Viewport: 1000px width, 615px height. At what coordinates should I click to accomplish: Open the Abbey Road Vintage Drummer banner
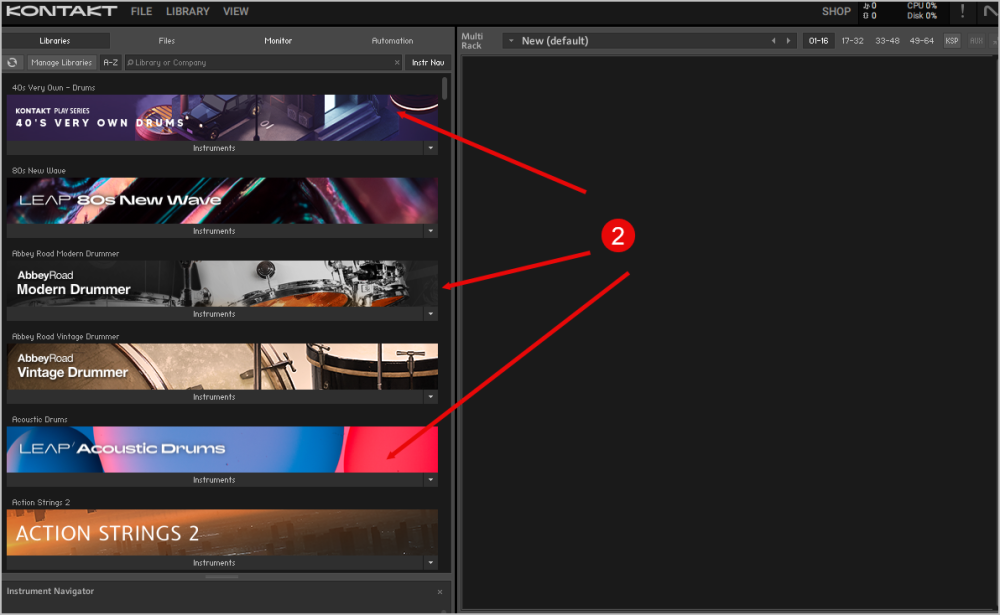point(222,366)
